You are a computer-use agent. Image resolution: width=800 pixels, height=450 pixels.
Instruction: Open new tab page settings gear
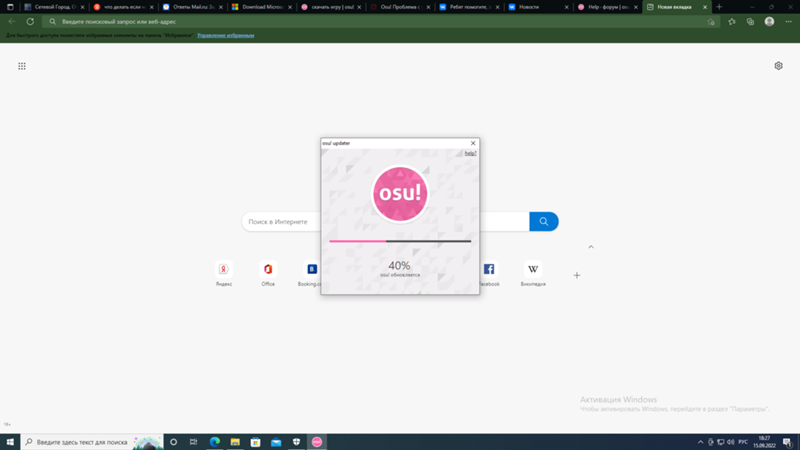point(778,66)
